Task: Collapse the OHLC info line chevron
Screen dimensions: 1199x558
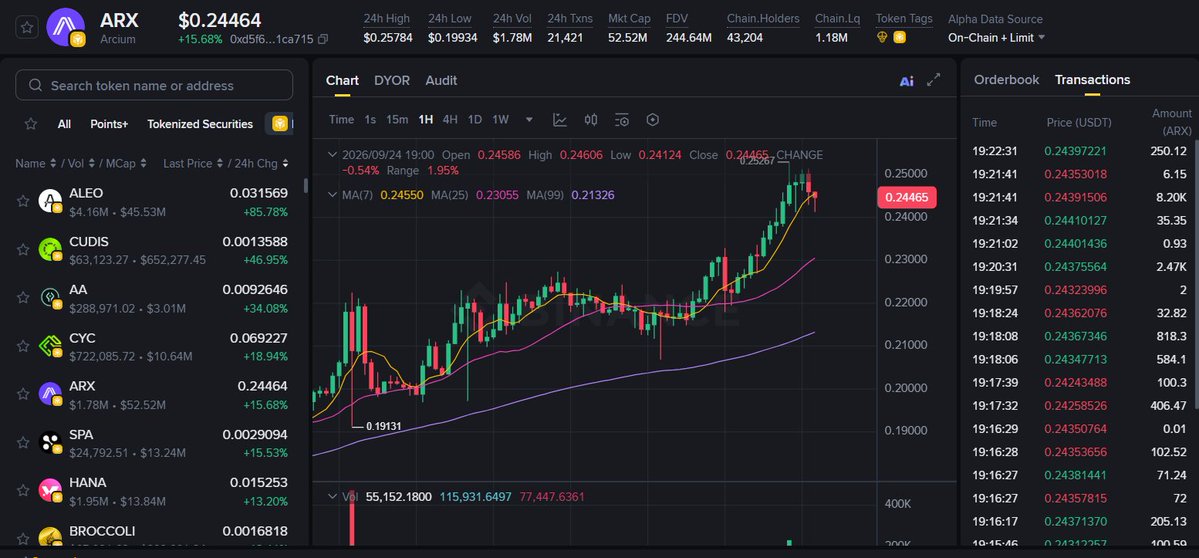Action: 332,154
